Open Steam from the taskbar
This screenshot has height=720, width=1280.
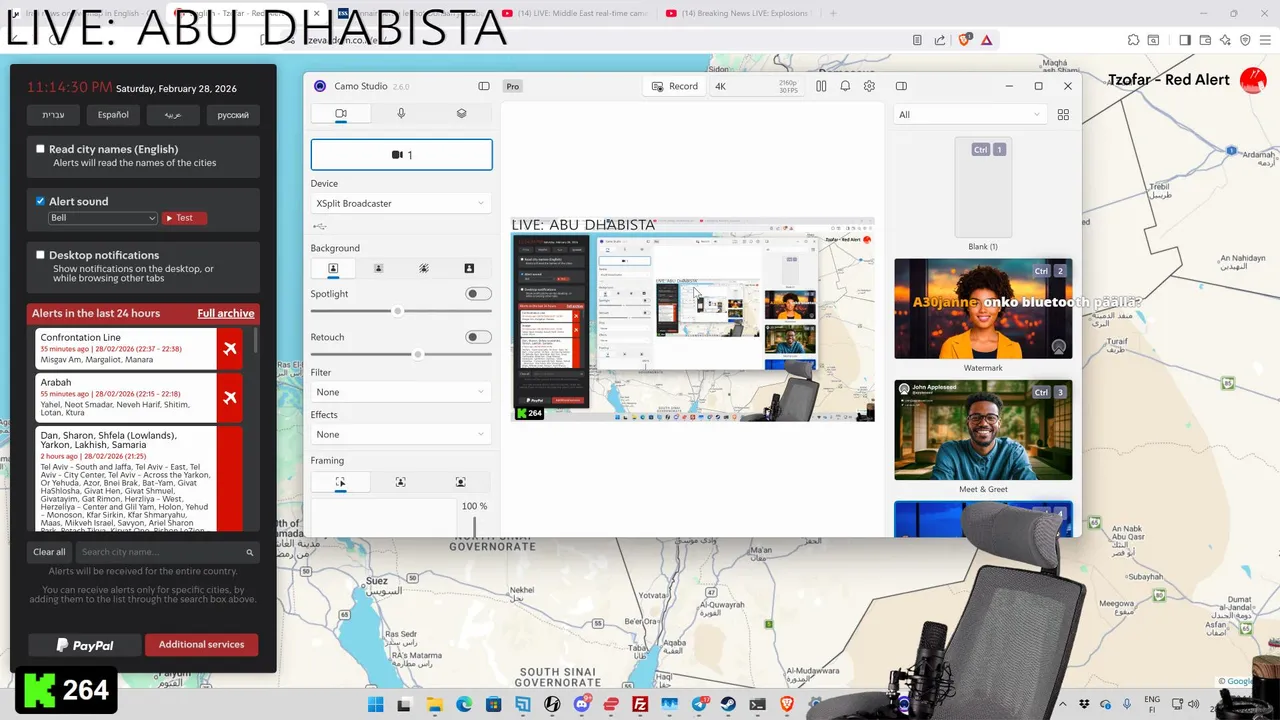728,704
